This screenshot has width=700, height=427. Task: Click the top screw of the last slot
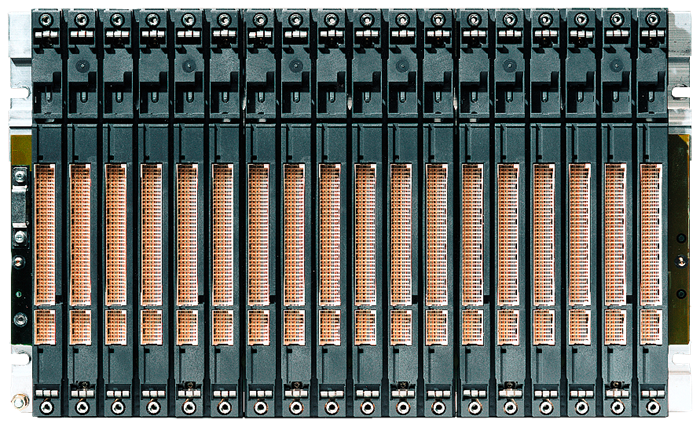[x=650, y=19]
